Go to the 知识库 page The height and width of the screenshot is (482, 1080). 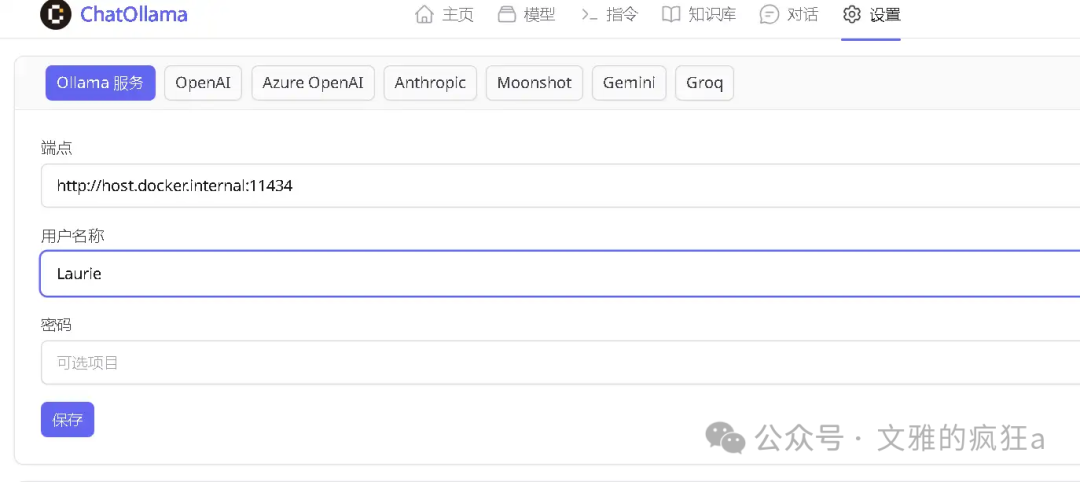coord(712,15)
